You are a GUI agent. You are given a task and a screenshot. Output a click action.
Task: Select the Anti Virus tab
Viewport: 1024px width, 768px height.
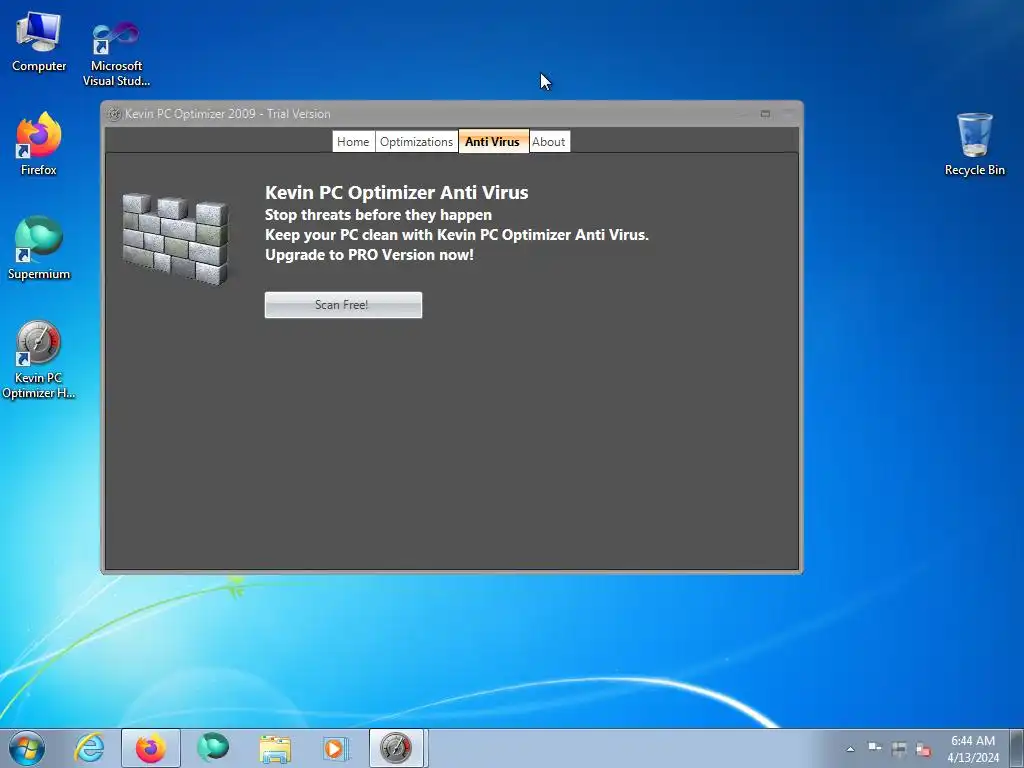pyautogui.click(x=493, y=142)
